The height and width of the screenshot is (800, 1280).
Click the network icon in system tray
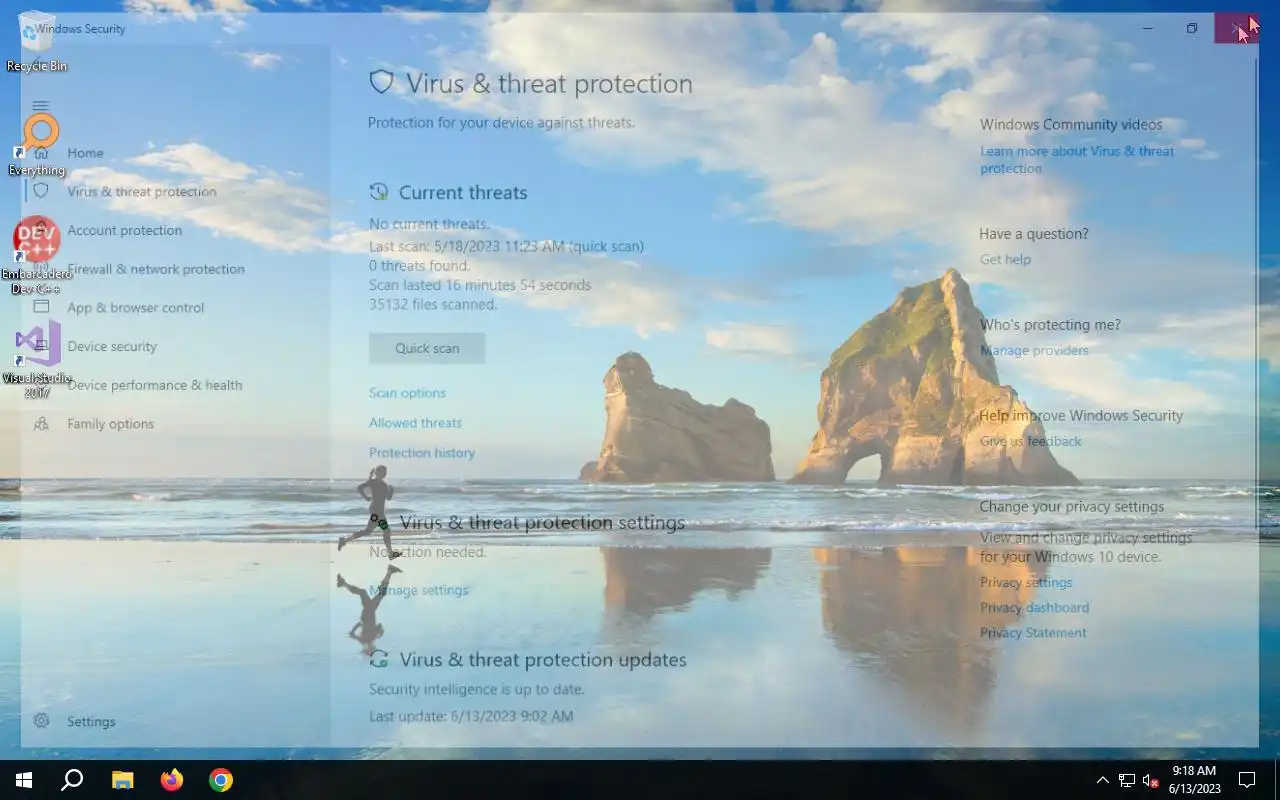point(1127,780)
